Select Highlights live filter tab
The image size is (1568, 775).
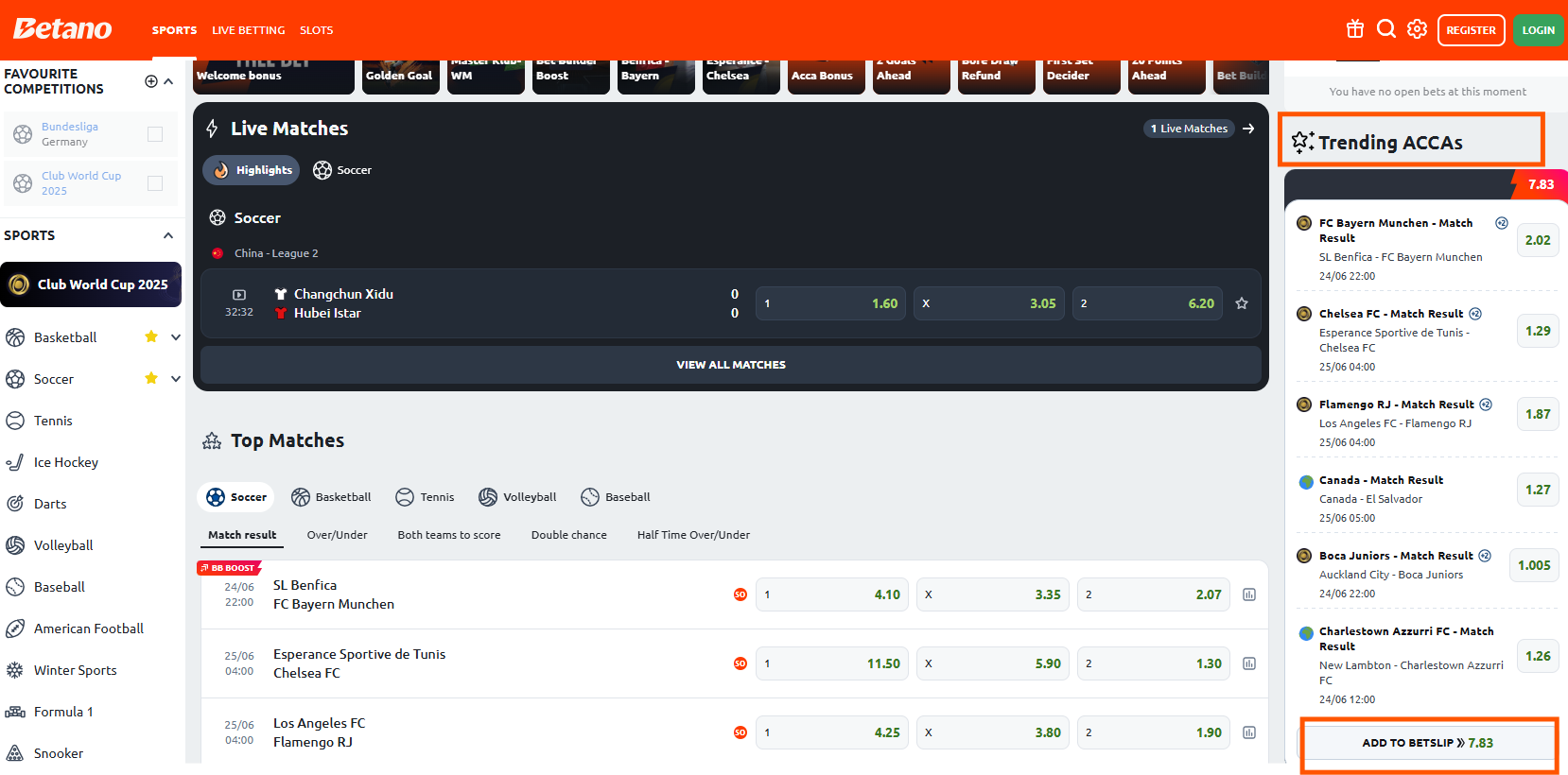(251, 170)
